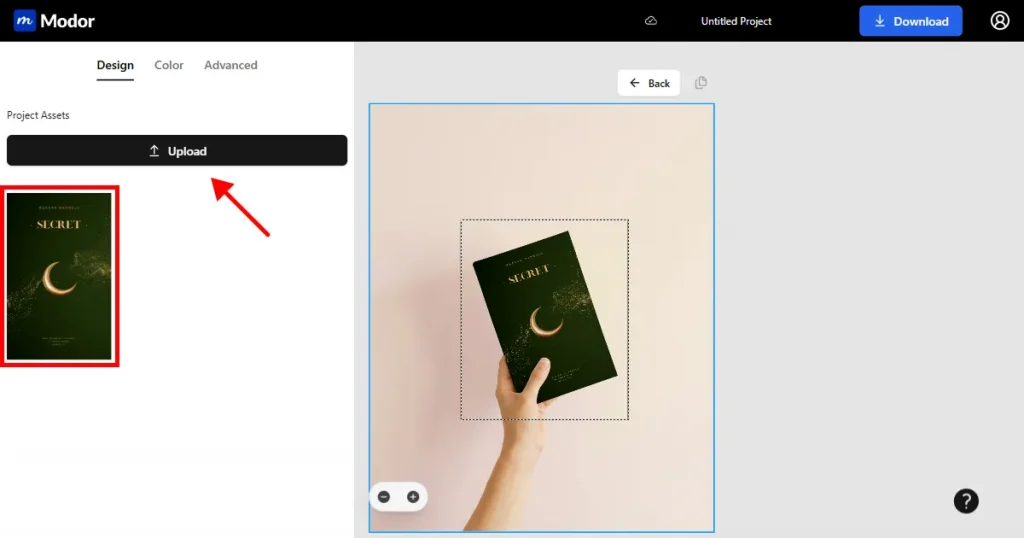
Task: Open the help question mark button
Action: [x=966, y=501]
